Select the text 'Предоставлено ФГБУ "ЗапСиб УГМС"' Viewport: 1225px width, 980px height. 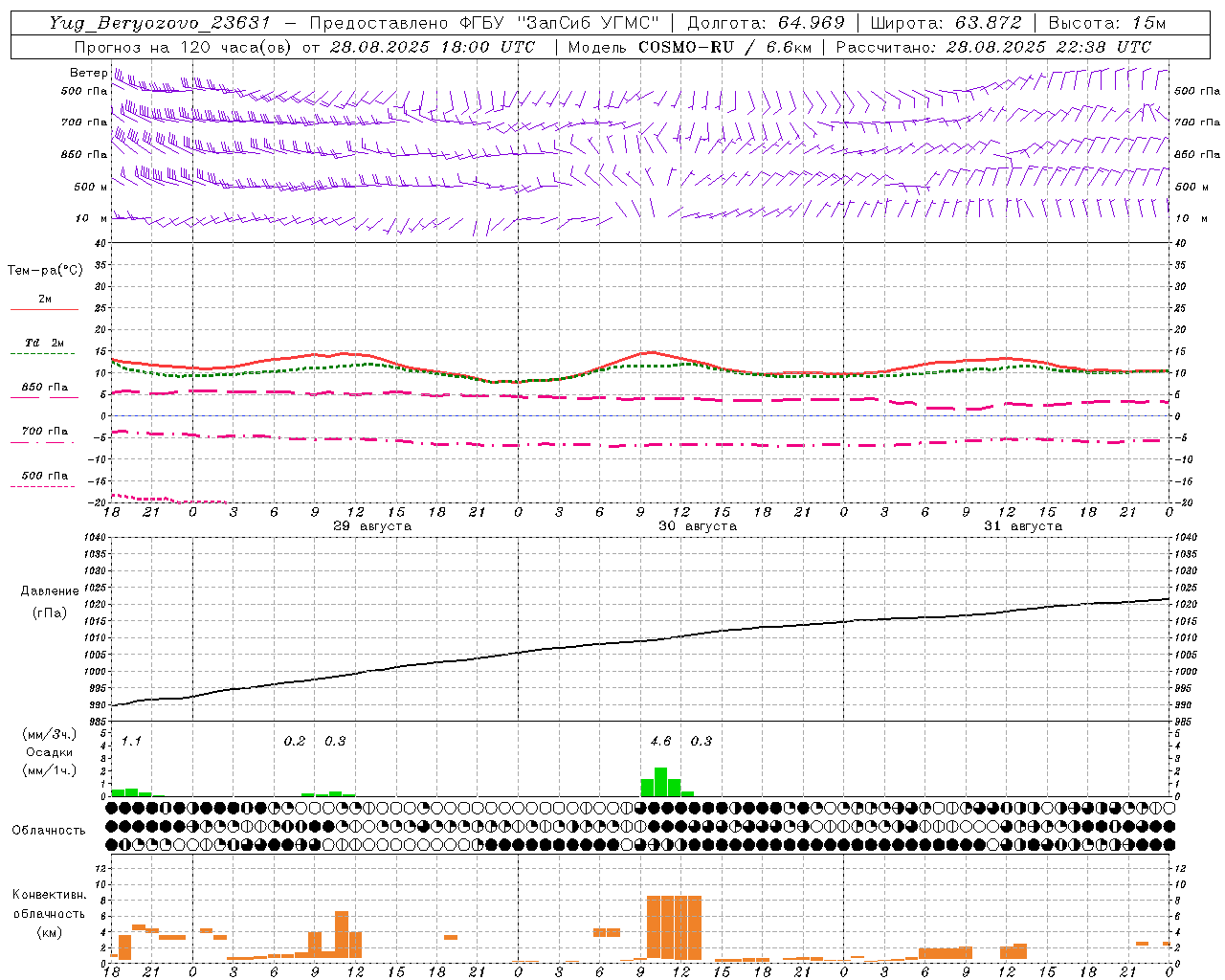[x=484, y=23]
